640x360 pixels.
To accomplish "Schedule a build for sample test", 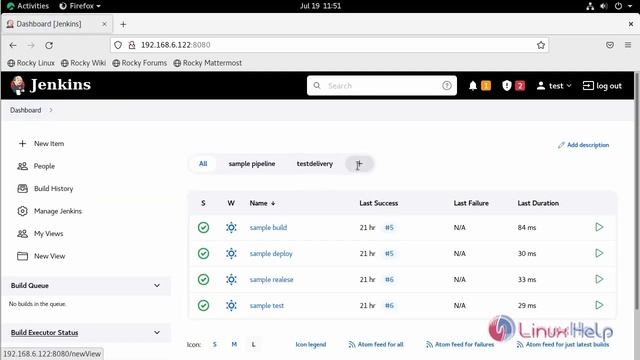I will 599,305.
